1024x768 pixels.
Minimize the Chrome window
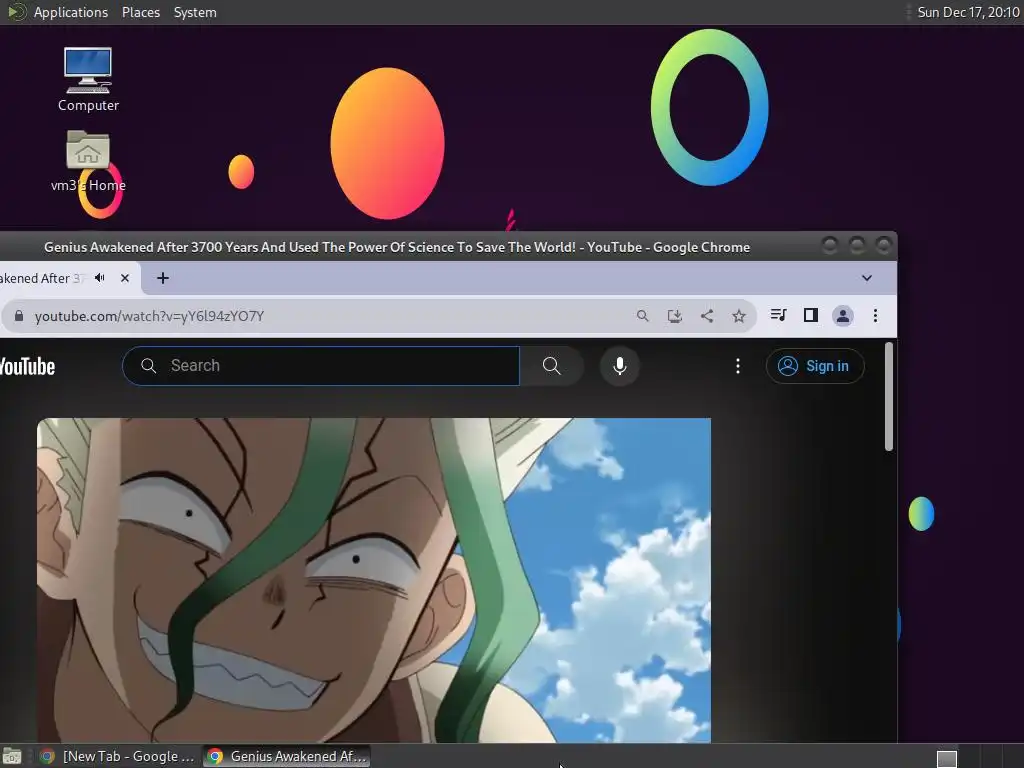829,246
